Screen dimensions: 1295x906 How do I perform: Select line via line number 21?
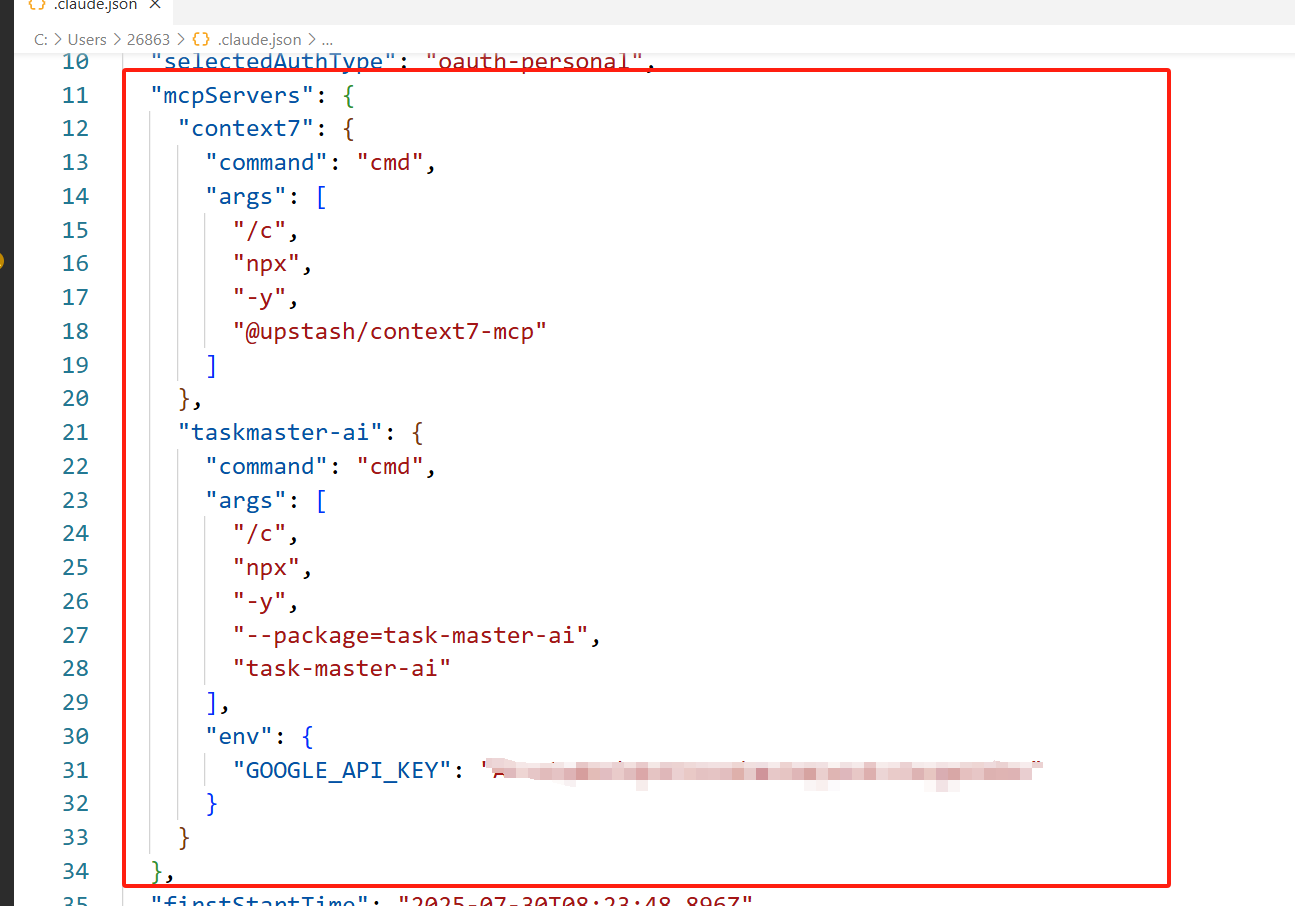pos(75,432)
